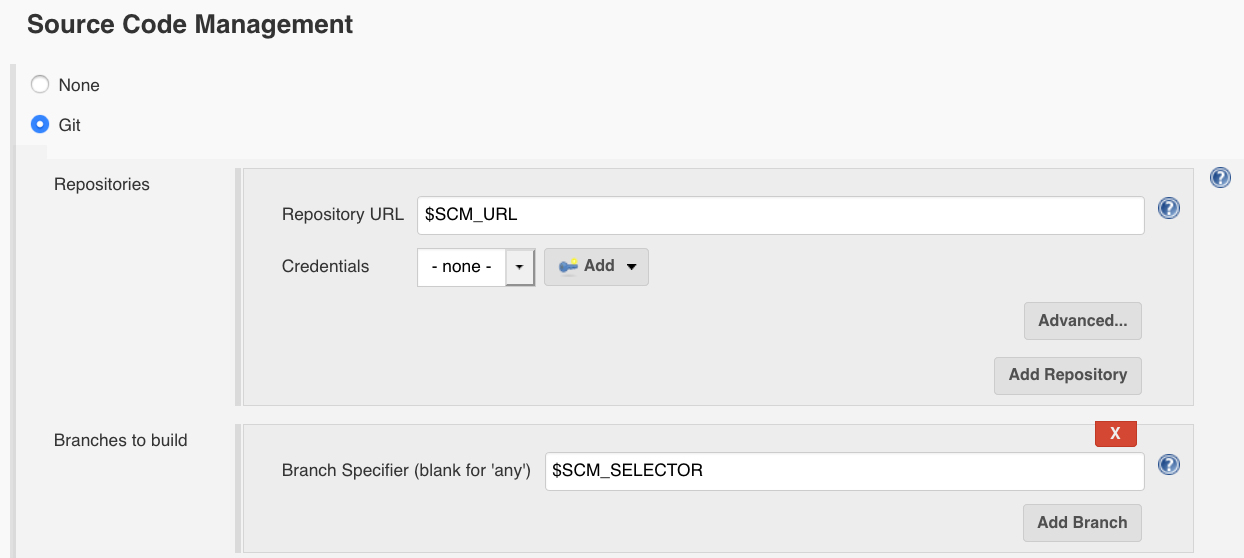Click the Git label text
1244x558 pixels.
coord(70,126)
